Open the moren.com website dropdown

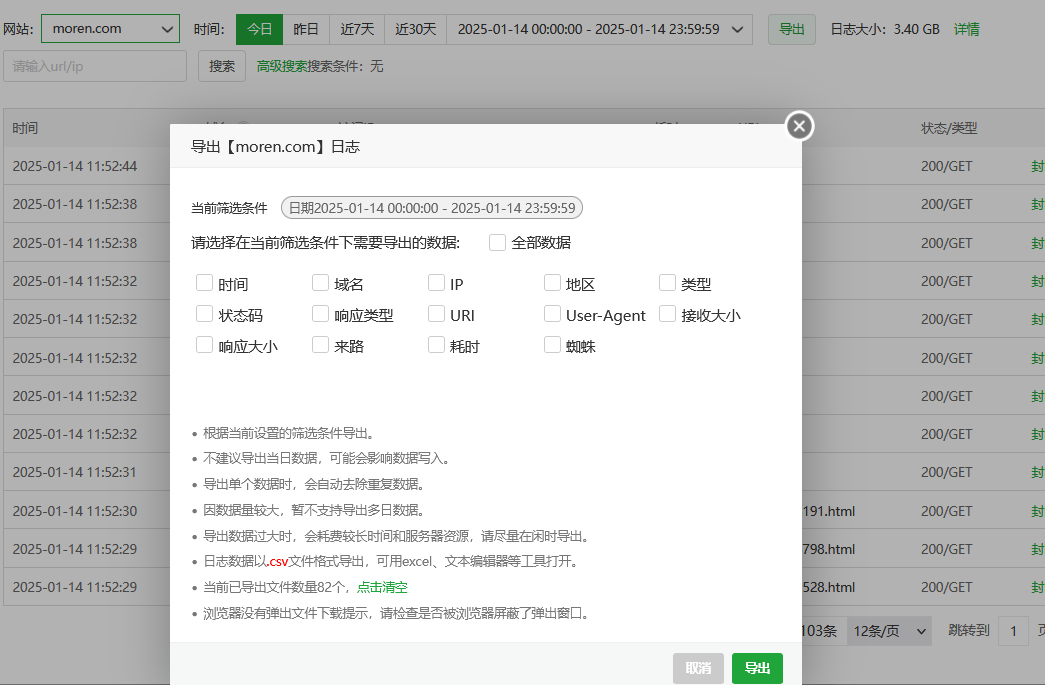tap(111, 29)
